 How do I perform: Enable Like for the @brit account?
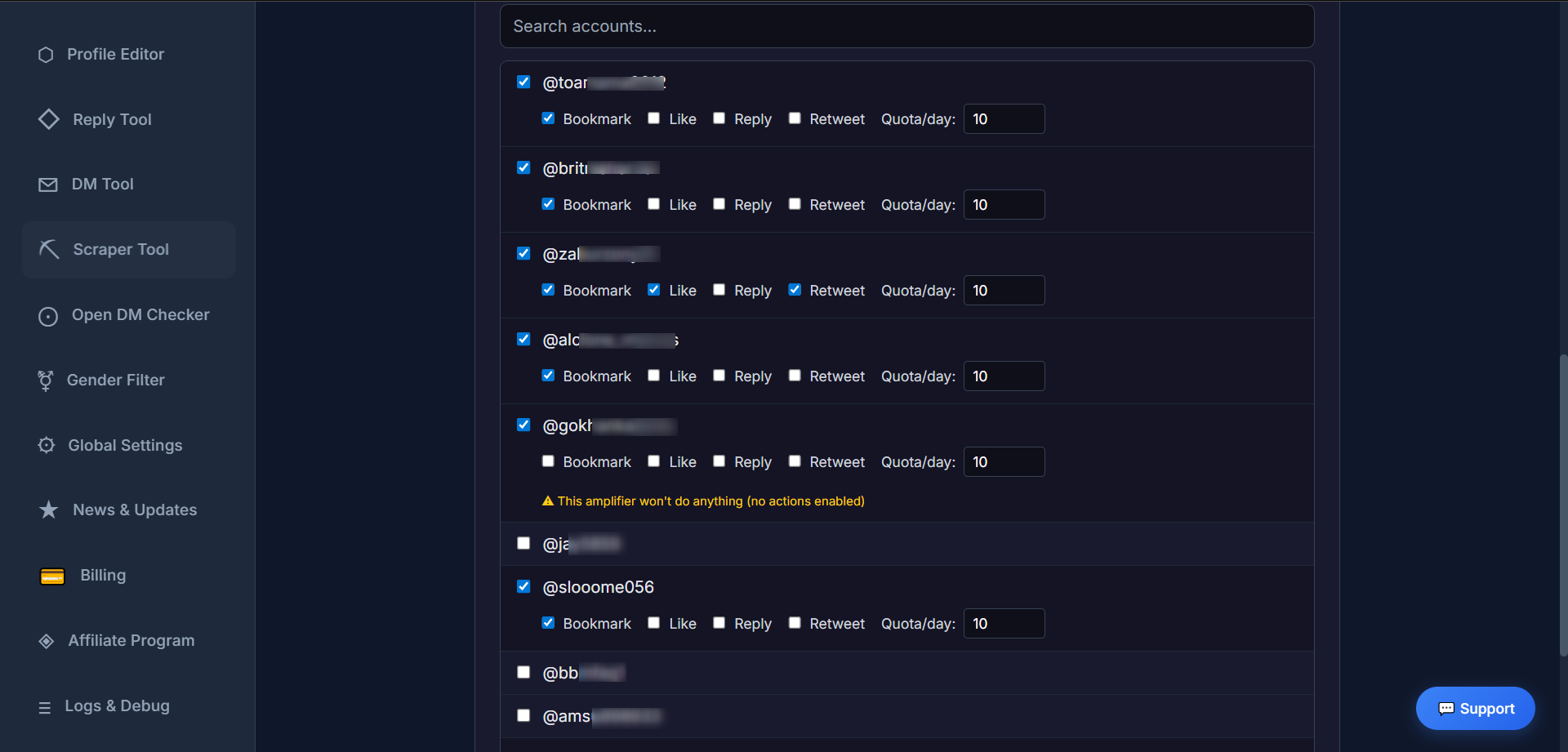click(653, 204)
